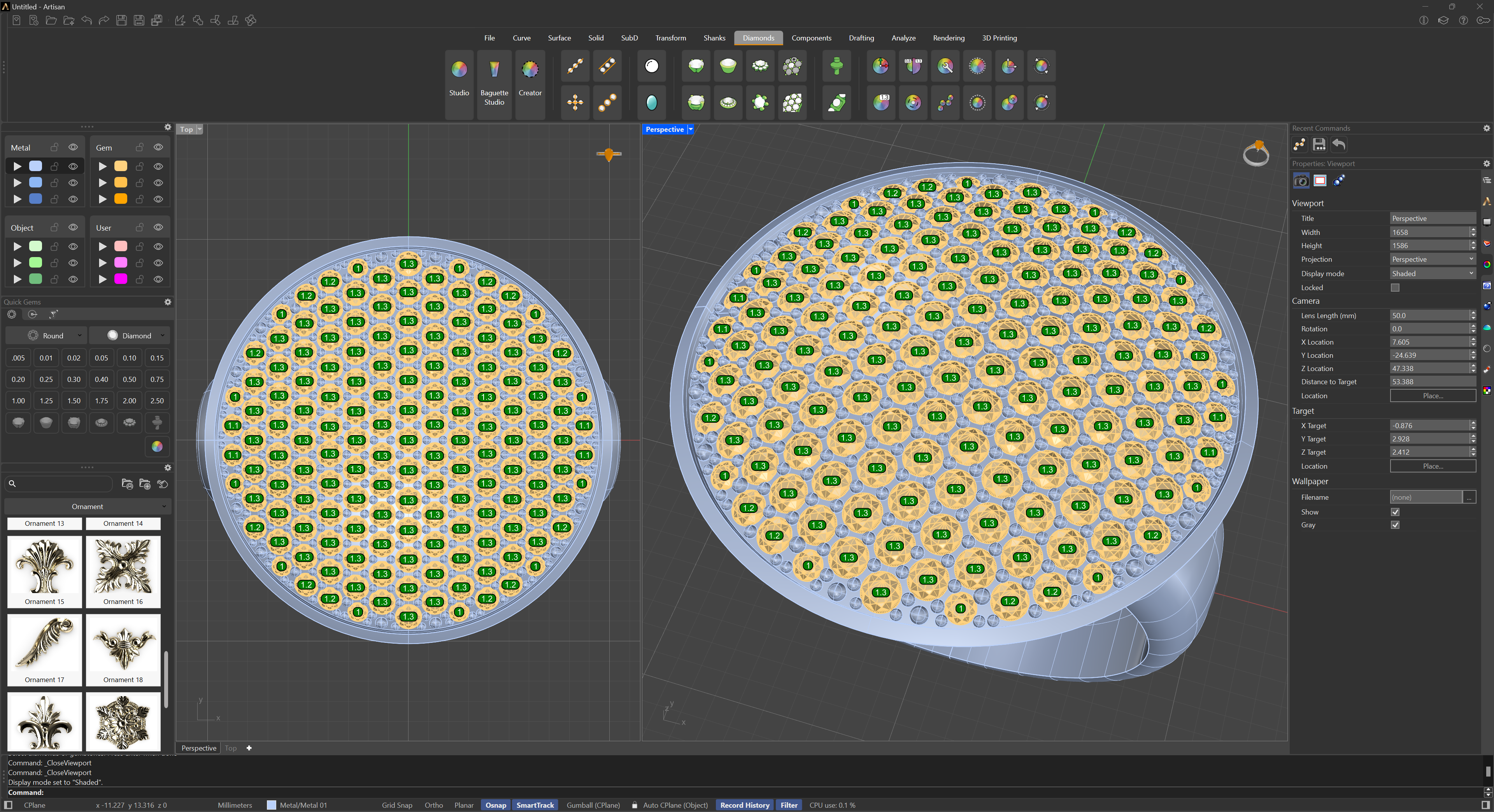Open the Shanks ribbon tab
This screenshot has height=812, width=1494.
pos(714,38)
